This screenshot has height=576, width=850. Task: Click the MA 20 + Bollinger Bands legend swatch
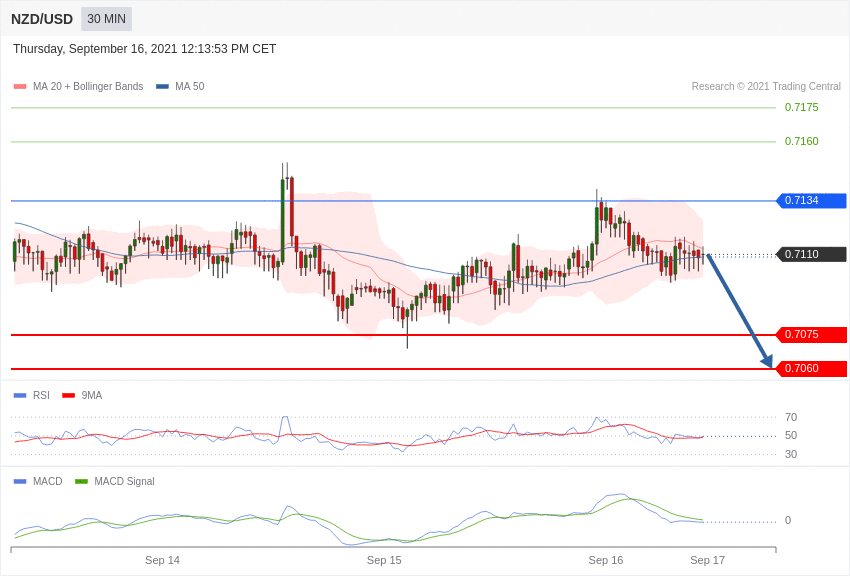coord(20,86)
